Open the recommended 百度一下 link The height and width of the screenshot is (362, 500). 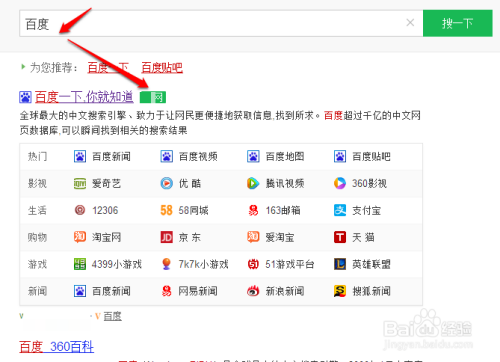[108, 68]
